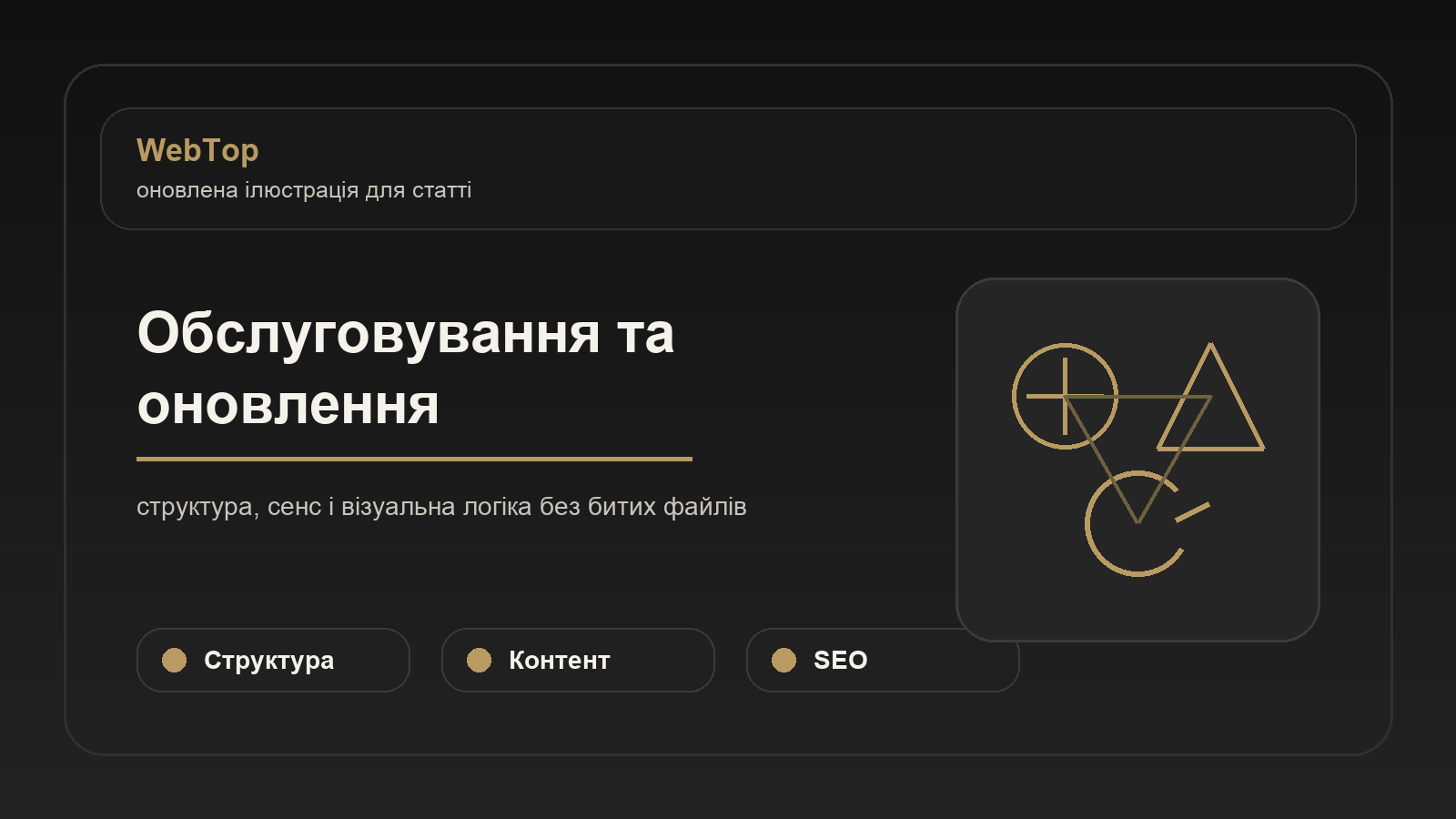Select the SEO pill

coord(883,660)
